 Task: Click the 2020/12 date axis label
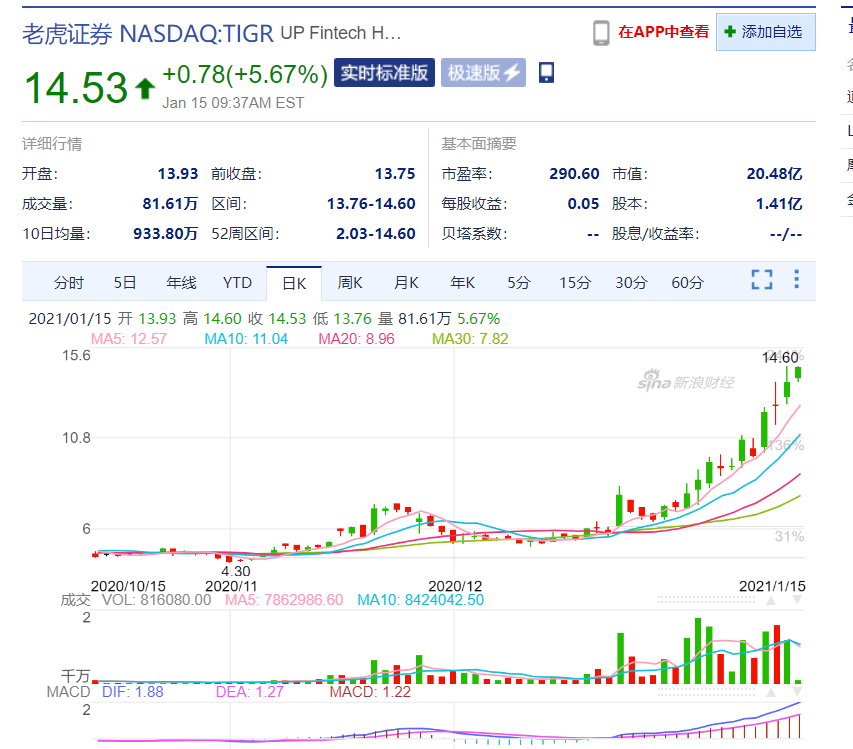pyautogui.click(x=455, y=586)
